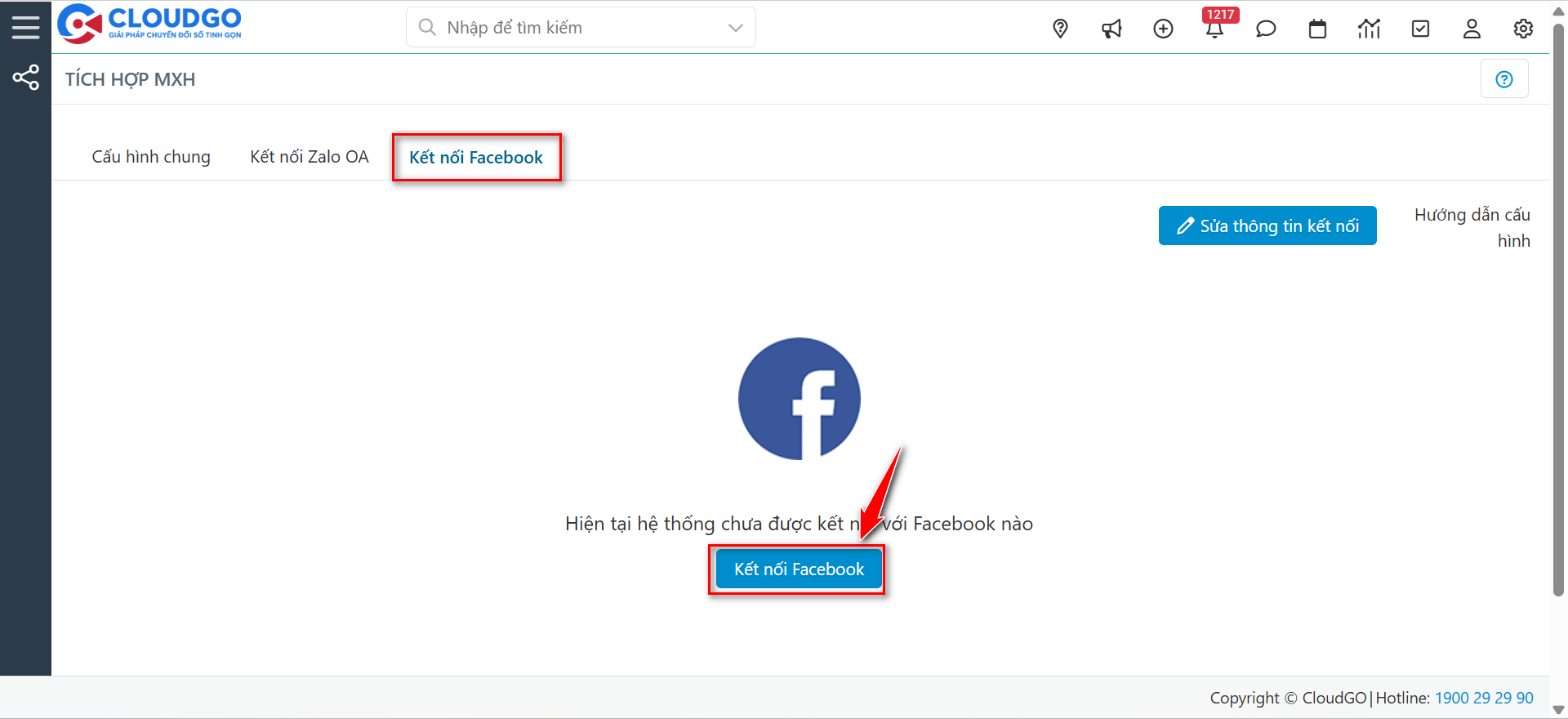This screenshot has width=1568, height=719.
Task: Click the search magnifier icon
Action: tap(426, 27)
